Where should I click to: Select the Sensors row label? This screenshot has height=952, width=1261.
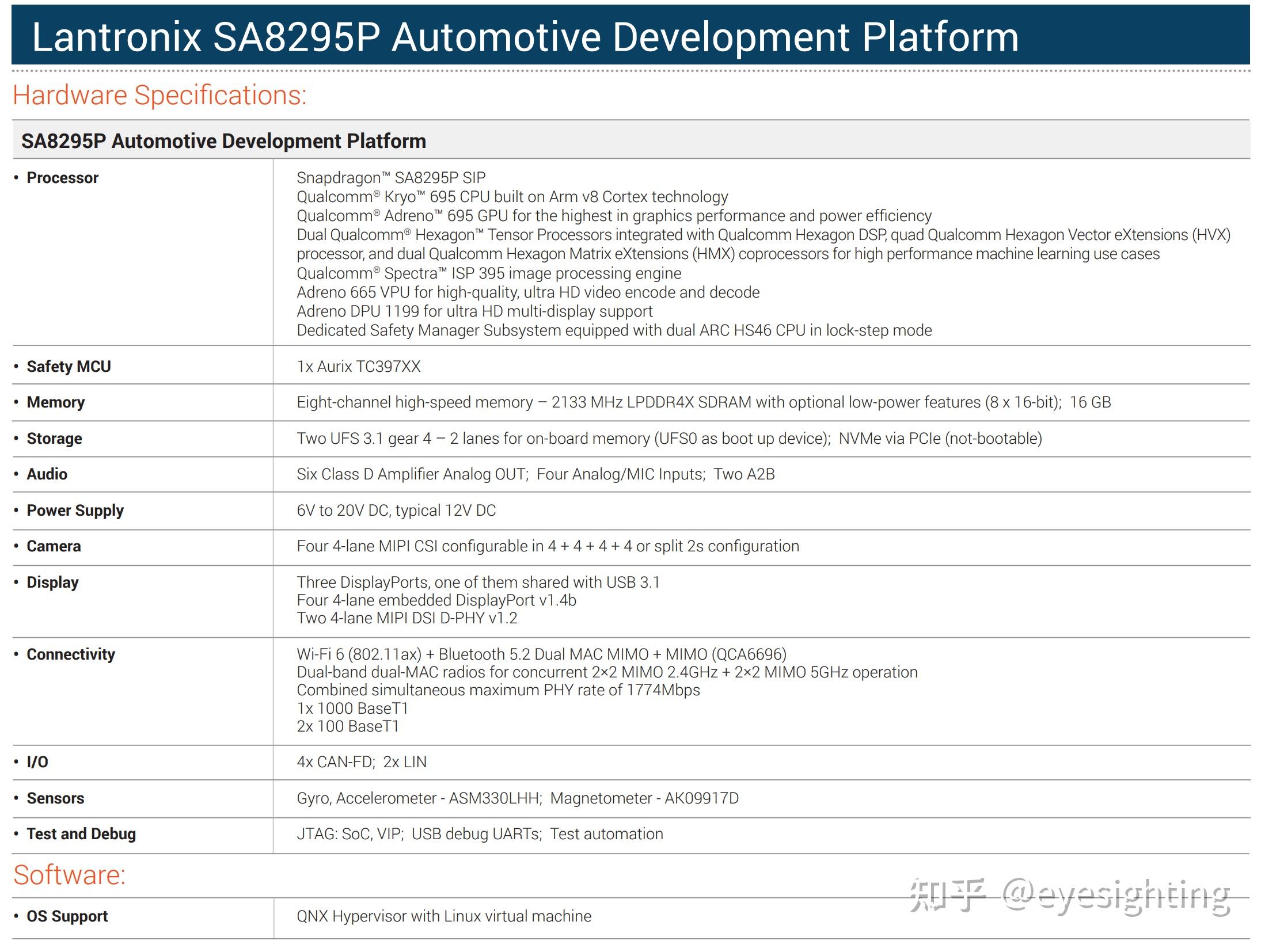pos(55,798)
